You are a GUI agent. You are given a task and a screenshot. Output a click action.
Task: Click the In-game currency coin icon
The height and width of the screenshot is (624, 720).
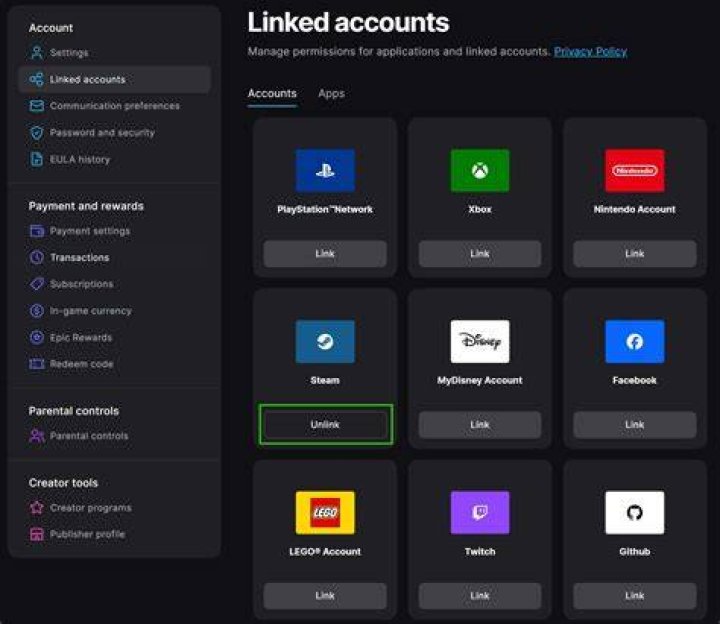(x=37, y=310)
